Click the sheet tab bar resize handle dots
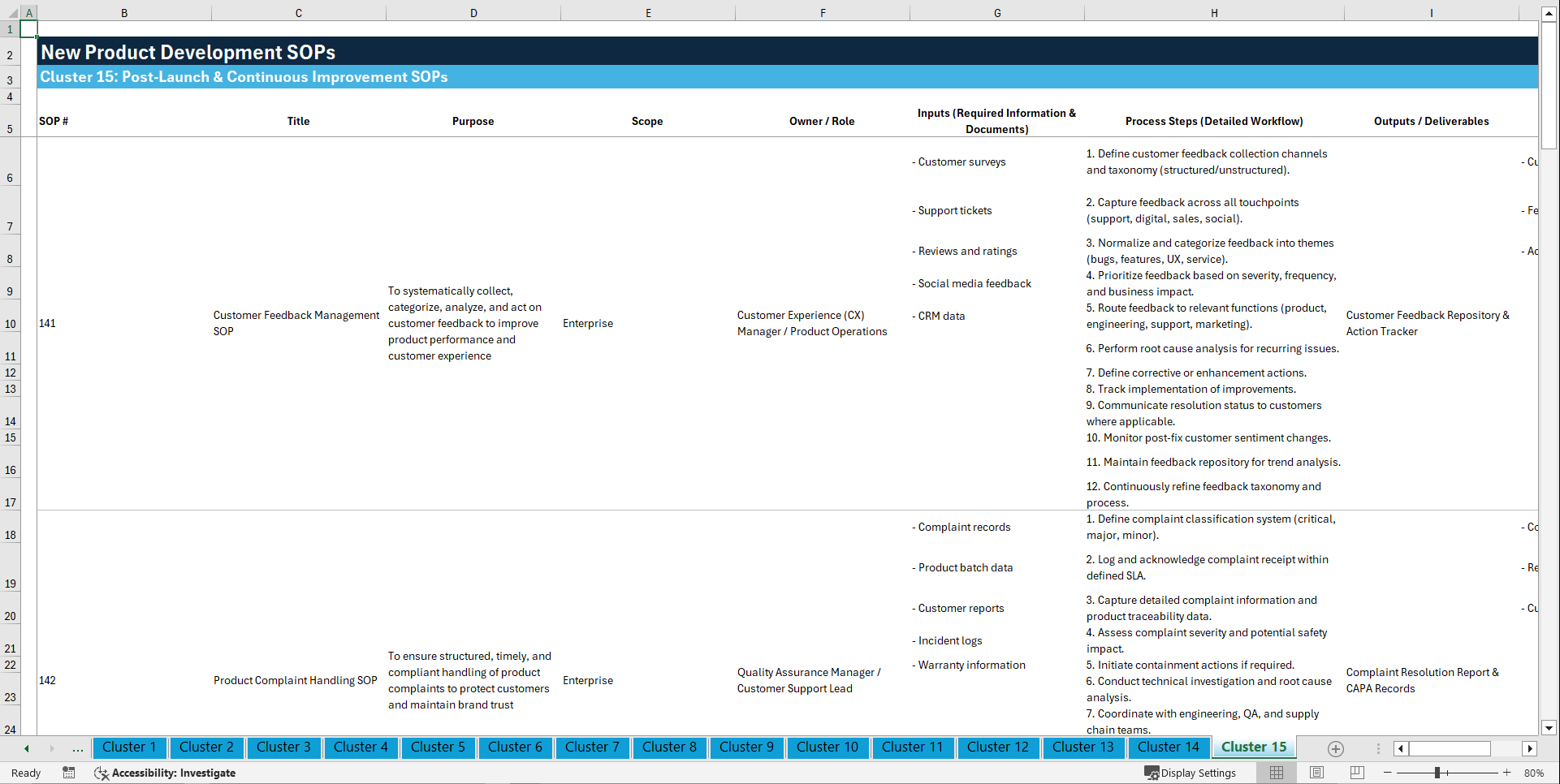Image resolution: width=1560 pixels, height=784 pixels. click(x=1378, y=748)
